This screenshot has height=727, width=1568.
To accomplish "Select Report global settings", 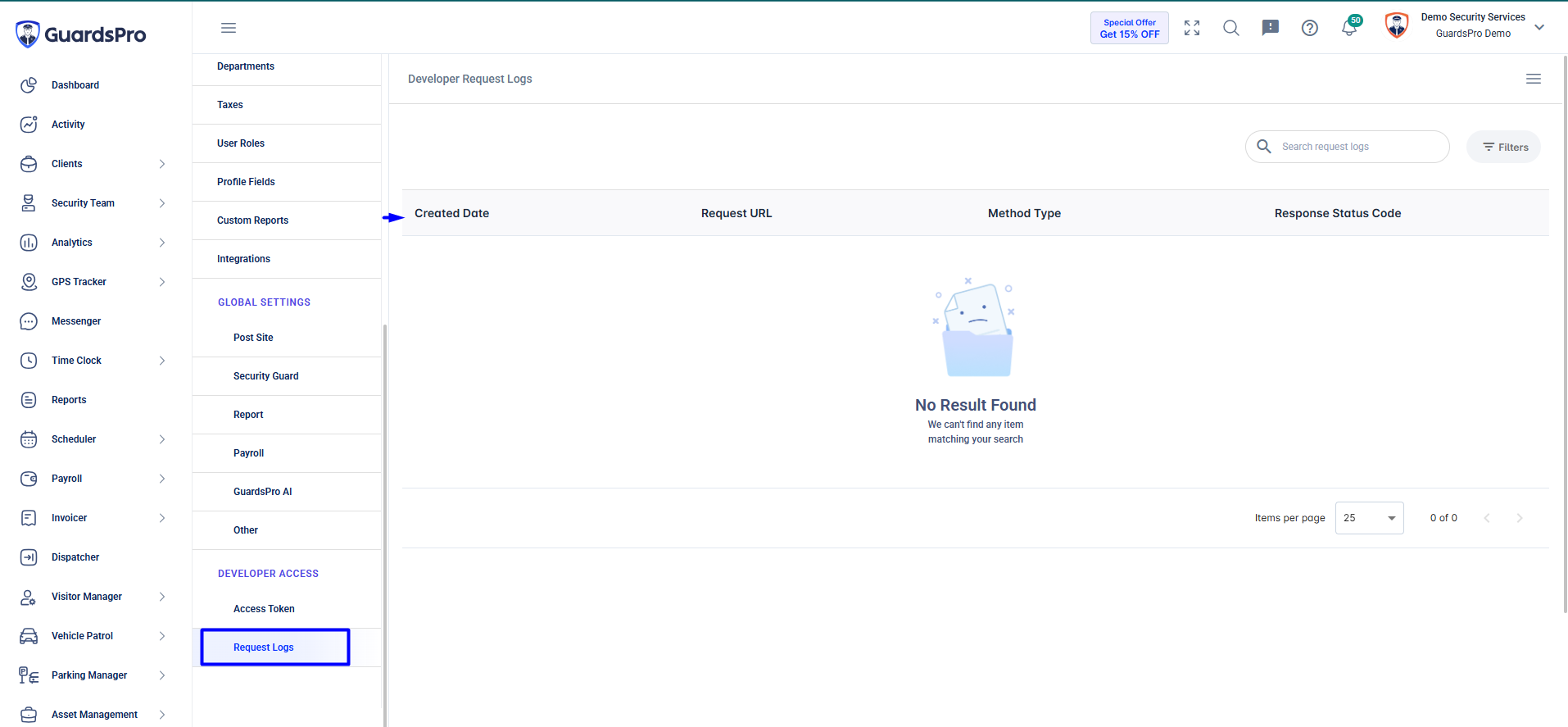I will [287, 415].
